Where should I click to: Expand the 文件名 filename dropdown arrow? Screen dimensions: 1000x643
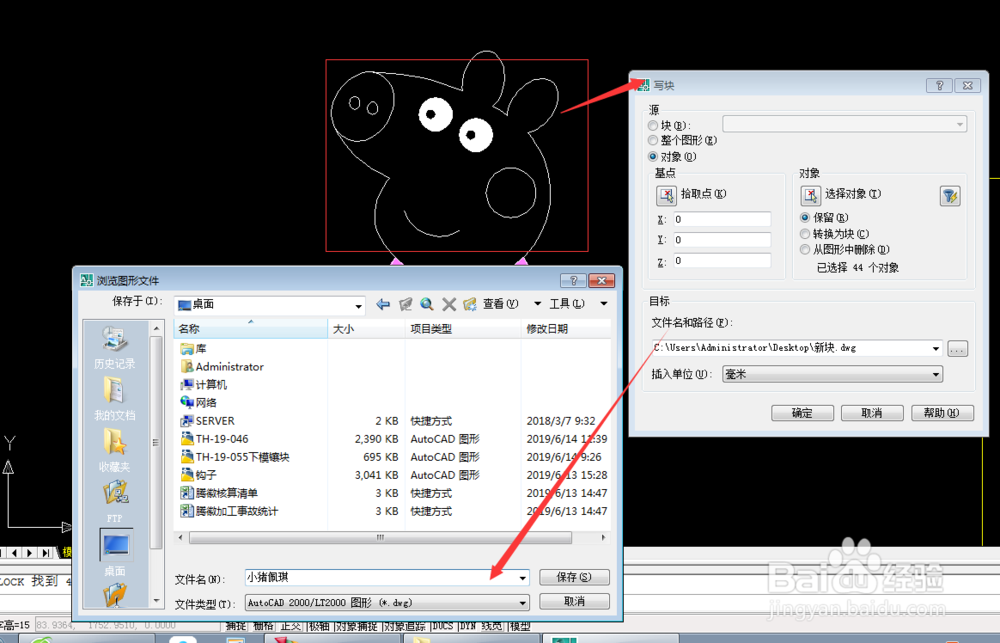pyautogui.click(x=522, y=578)
